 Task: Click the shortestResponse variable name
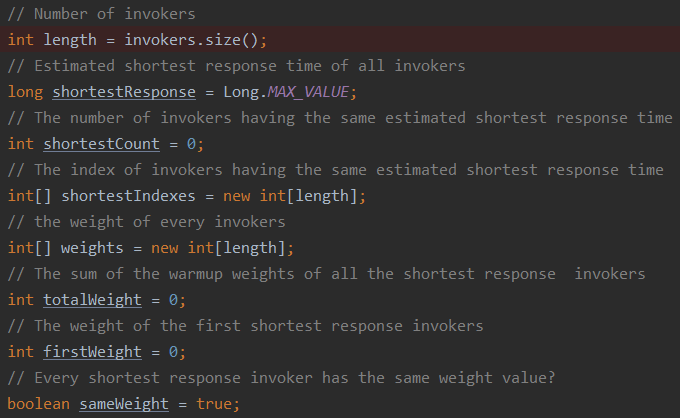coord(124,92)
